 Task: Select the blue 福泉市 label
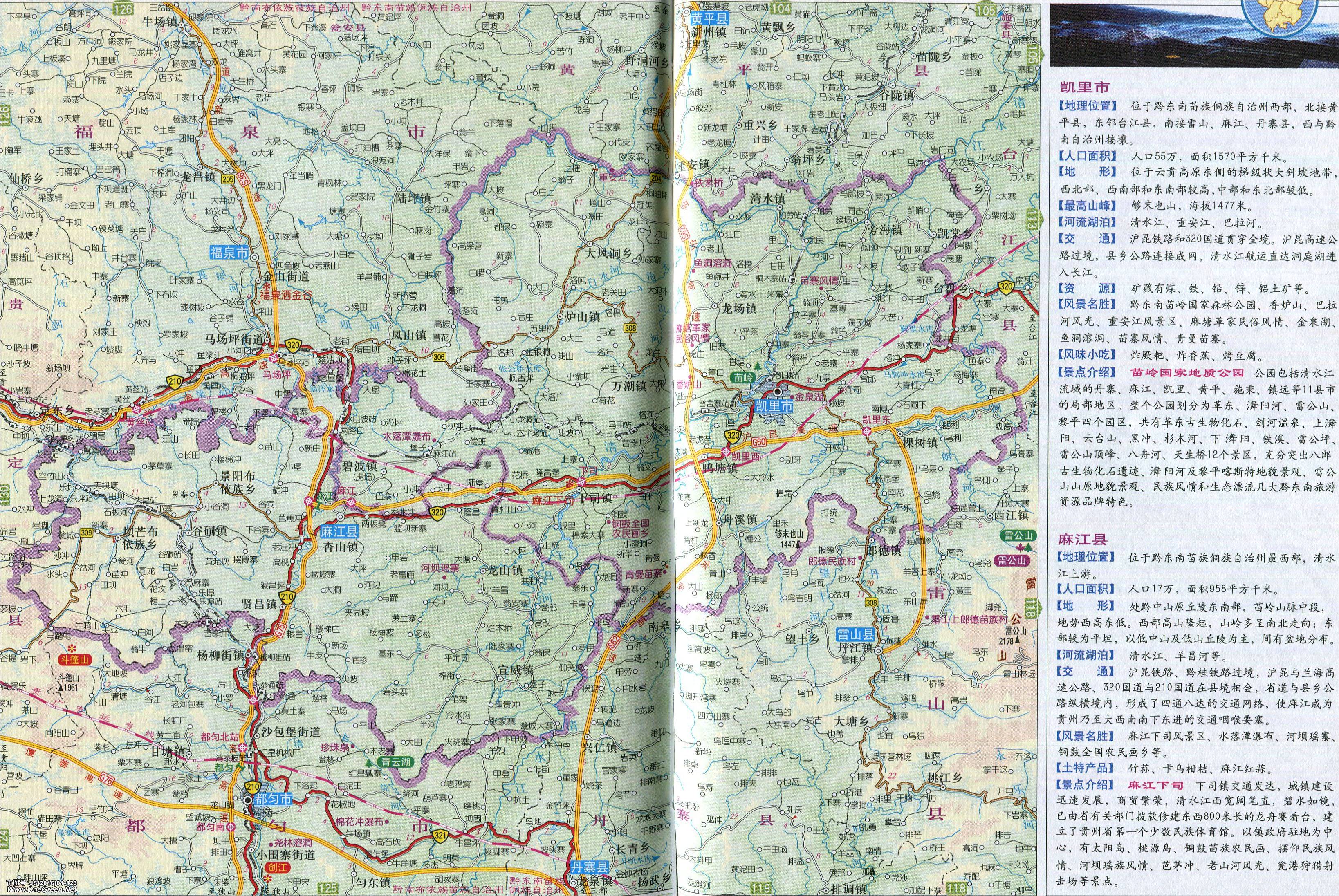230,253
